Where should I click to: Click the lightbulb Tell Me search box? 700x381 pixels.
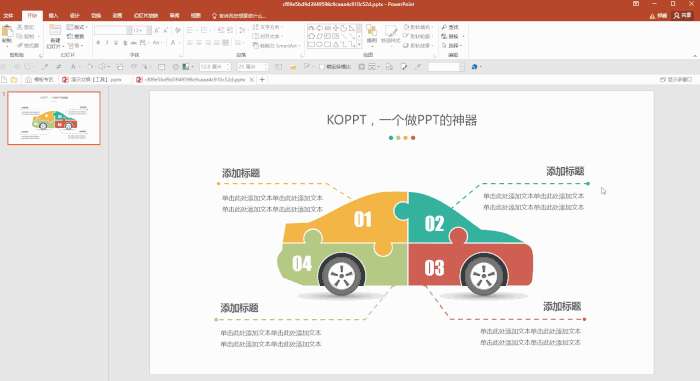pyautogui.click(x=239, y=16)
